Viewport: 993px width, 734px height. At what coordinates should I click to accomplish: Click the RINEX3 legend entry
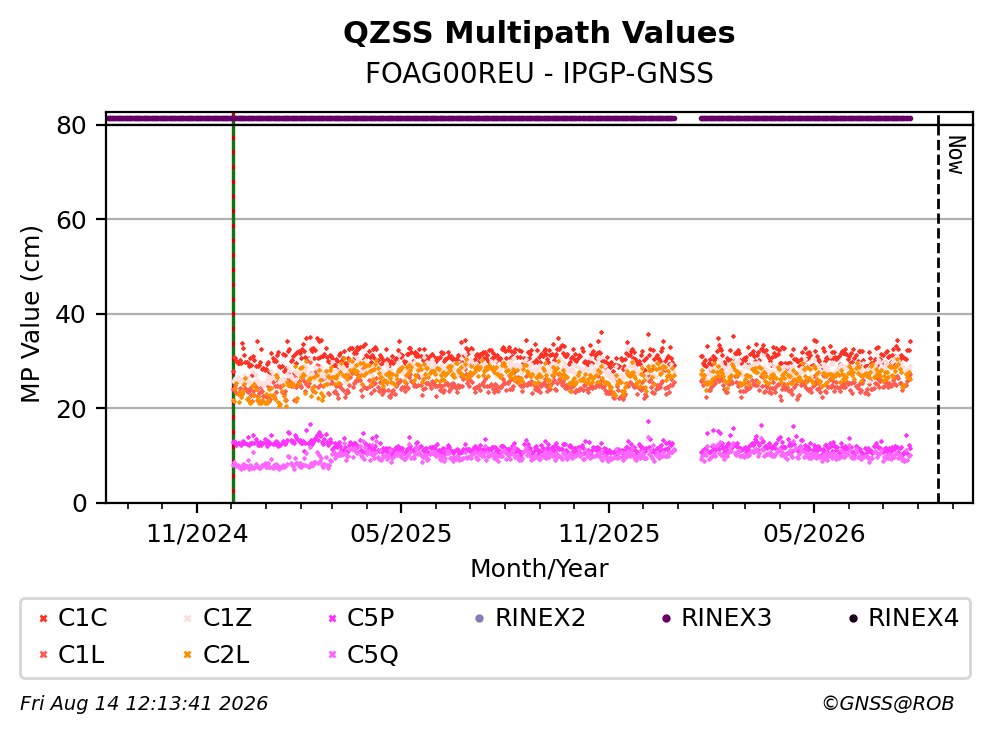717,617
